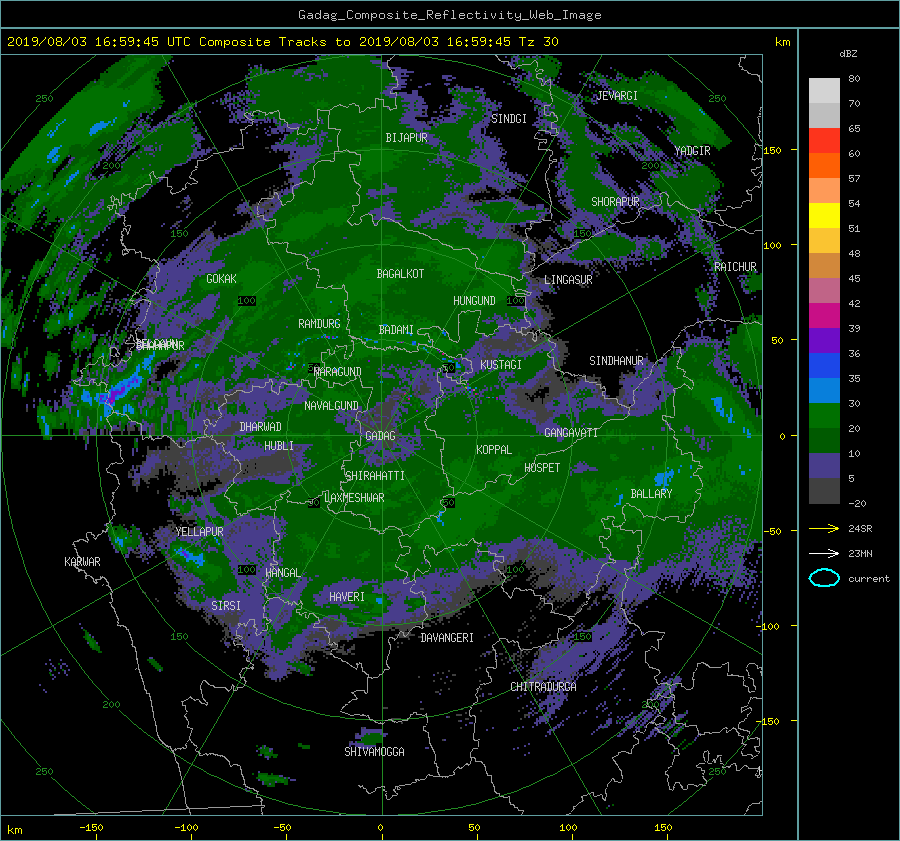Screen dimensions: 900x841
Task: Click the -100 km mark on right axis
Action: (770, 626)
